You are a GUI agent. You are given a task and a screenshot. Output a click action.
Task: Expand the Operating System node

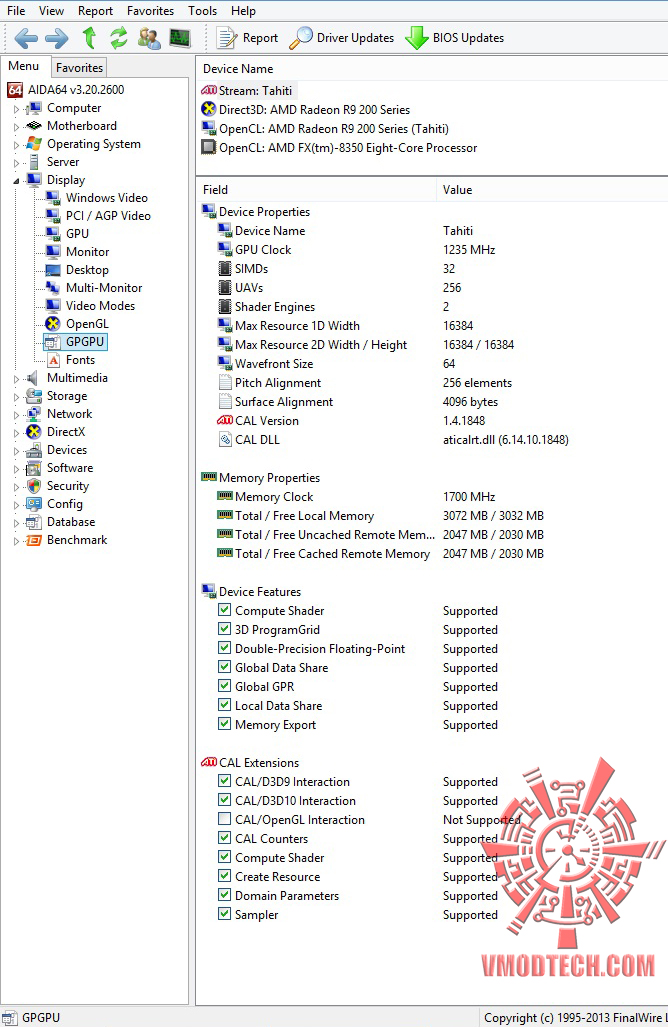click(x=16, y=145)
